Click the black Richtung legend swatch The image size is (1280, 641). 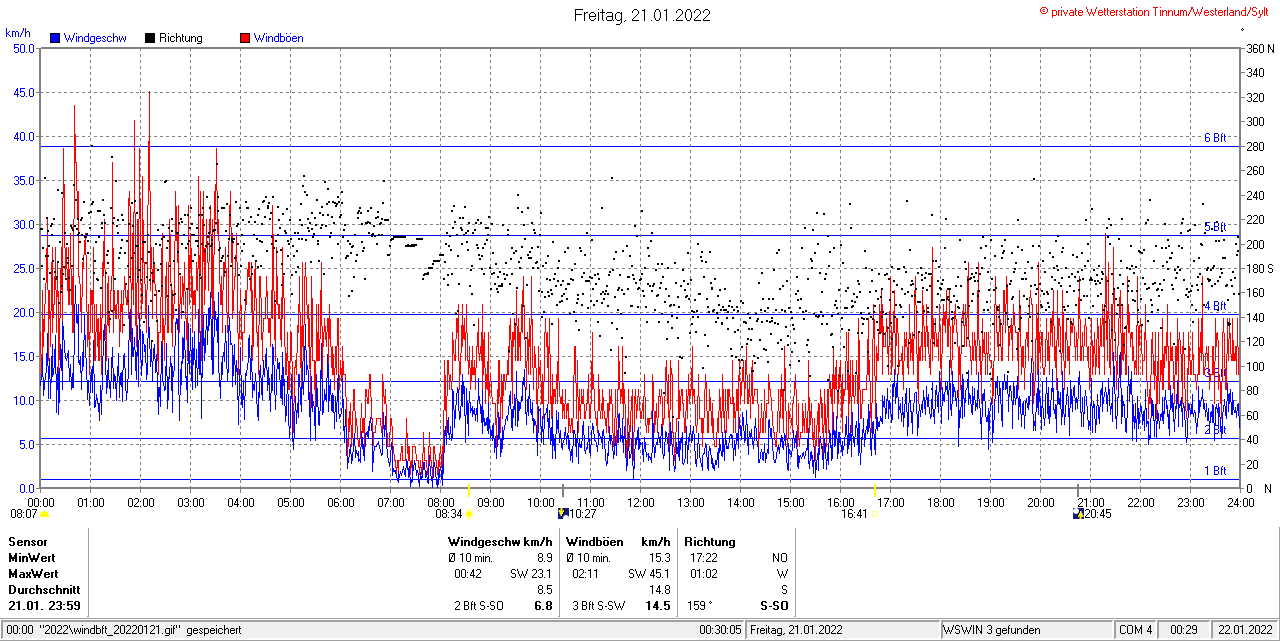[x=149, y=38]
